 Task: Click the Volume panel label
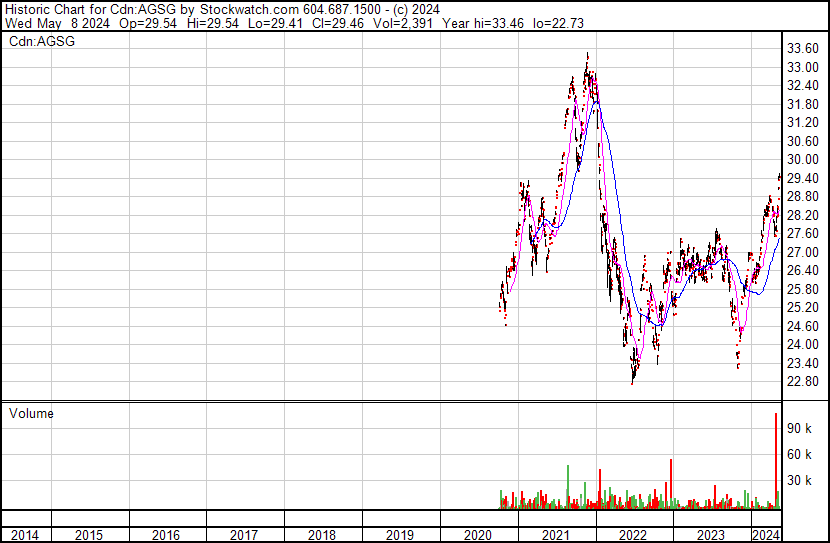[31, 413]
